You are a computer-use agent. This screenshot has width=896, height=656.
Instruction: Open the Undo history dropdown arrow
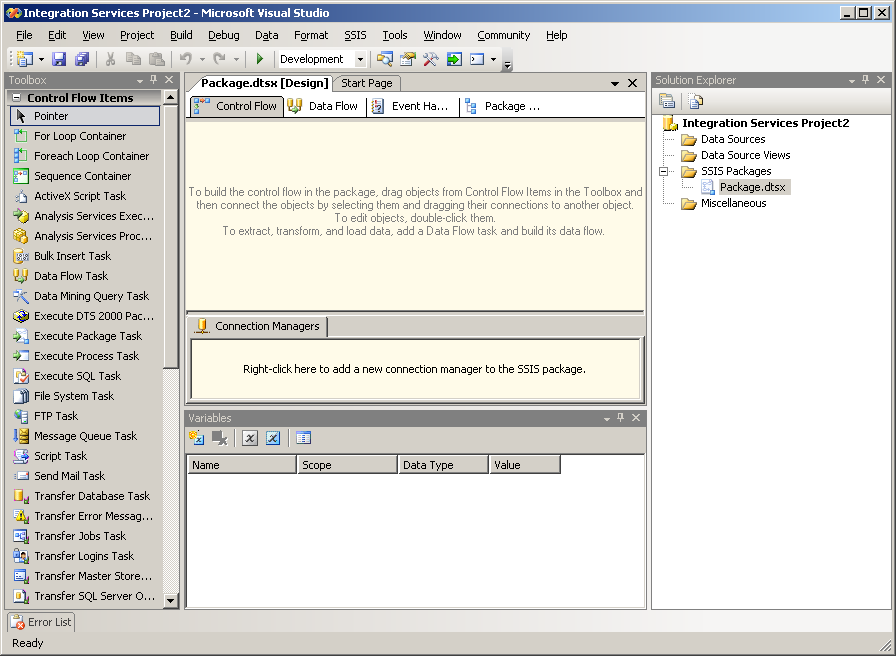click(202, 59)
